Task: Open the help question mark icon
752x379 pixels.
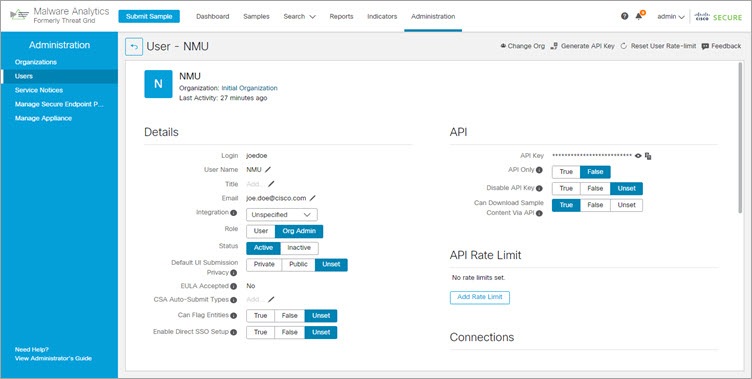Action: click(624, 16)
